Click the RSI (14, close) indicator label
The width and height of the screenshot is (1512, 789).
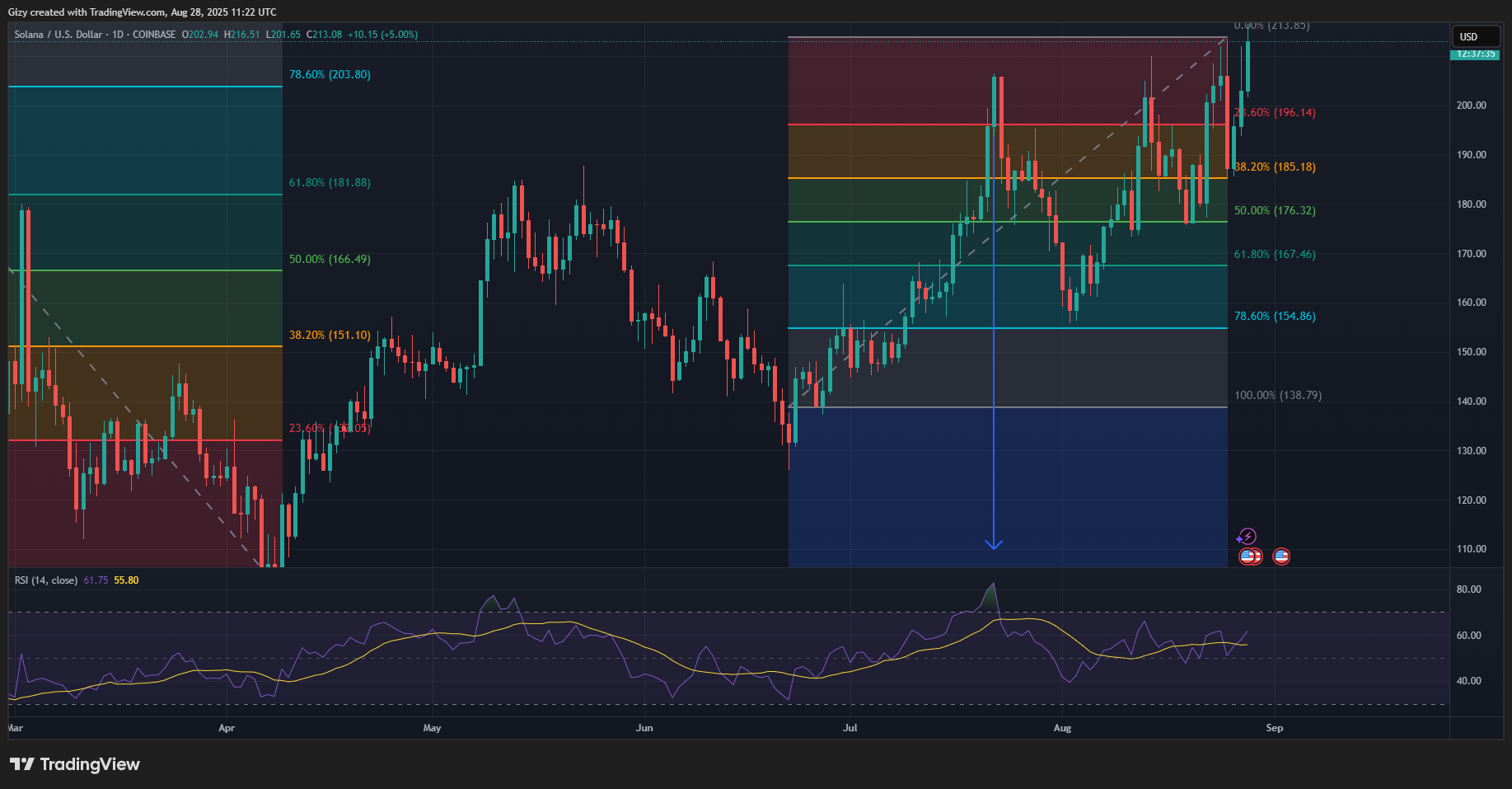click(46, 580)
